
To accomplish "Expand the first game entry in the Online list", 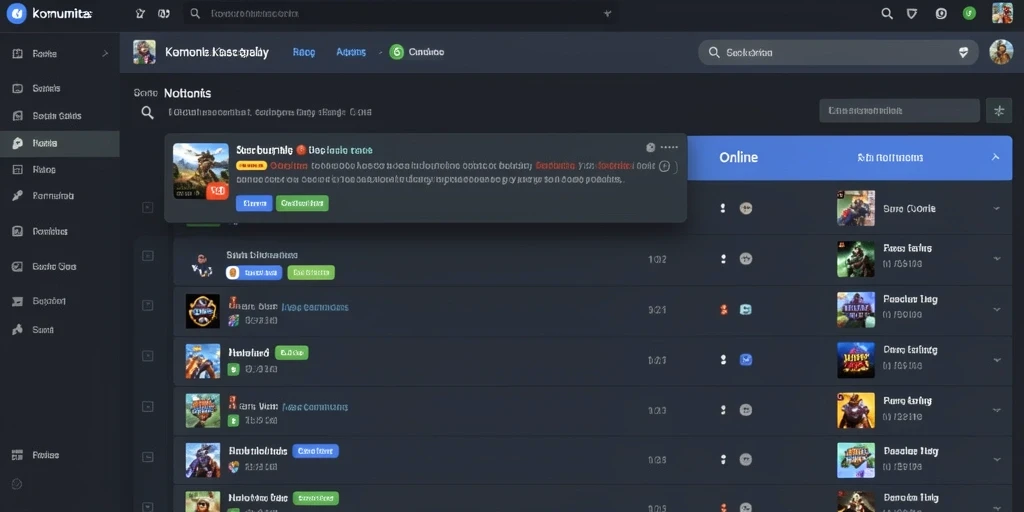I will (x=997, y=208).
